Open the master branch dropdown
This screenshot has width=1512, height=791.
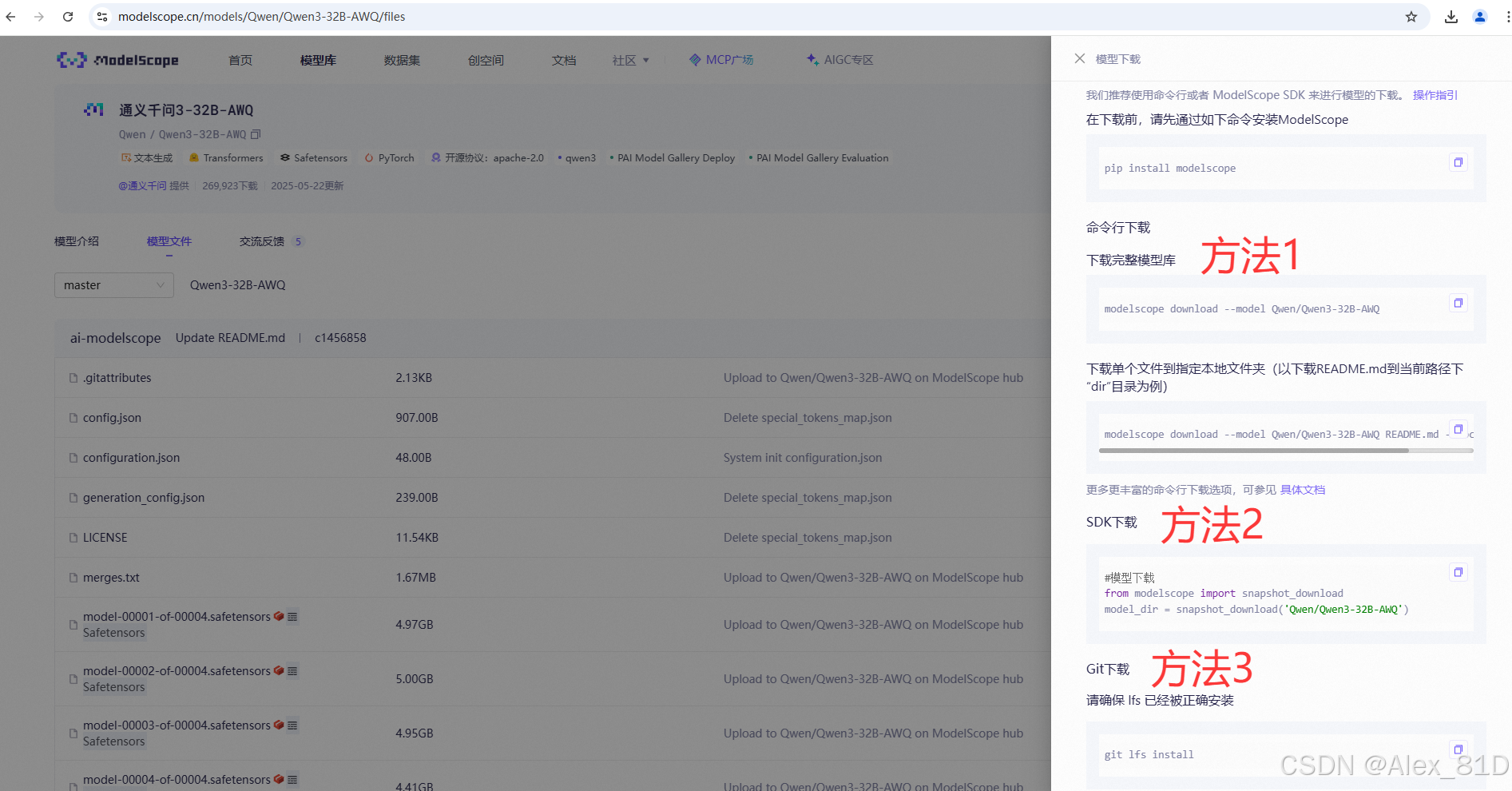point(114,285)
